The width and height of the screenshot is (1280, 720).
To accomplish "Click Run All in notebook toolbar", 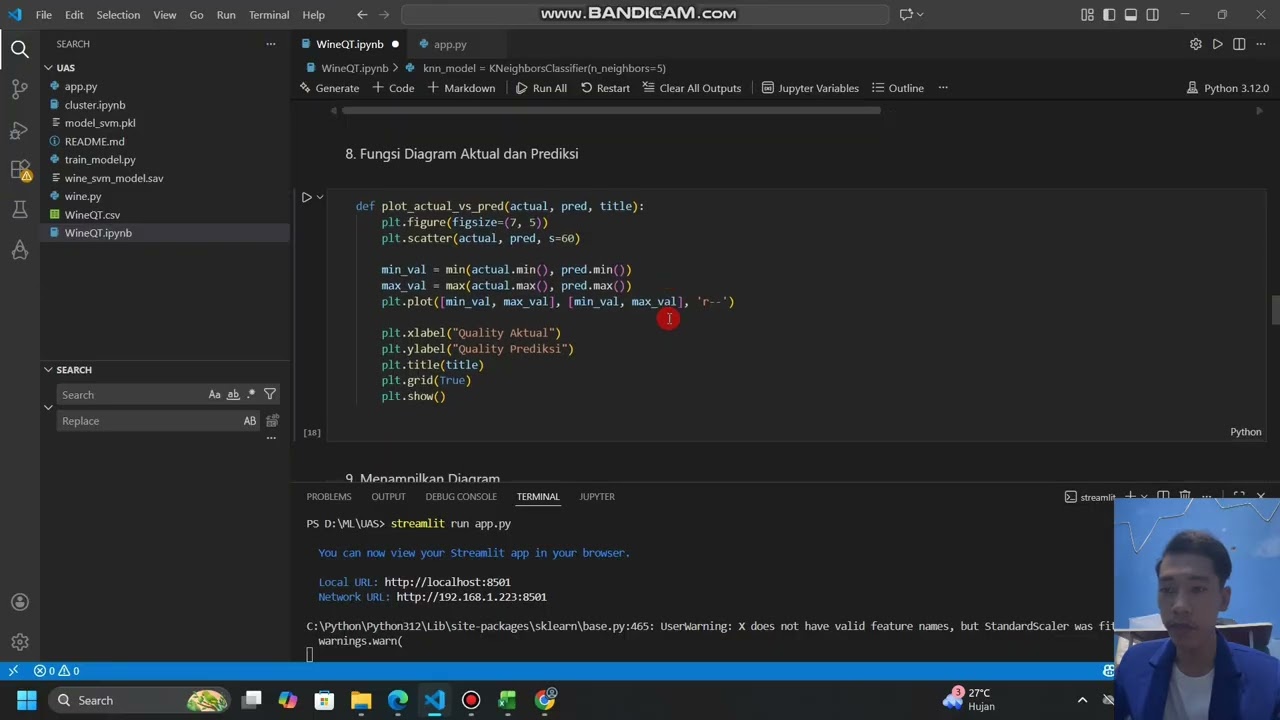I will [541, 88].
